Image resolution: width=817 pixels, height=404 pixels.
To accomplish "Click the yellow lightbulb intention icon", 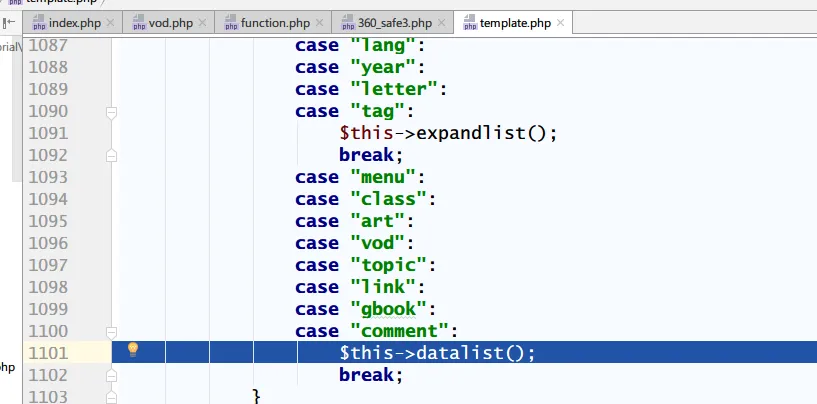I will pyautogui.click(x=131, y=351).
